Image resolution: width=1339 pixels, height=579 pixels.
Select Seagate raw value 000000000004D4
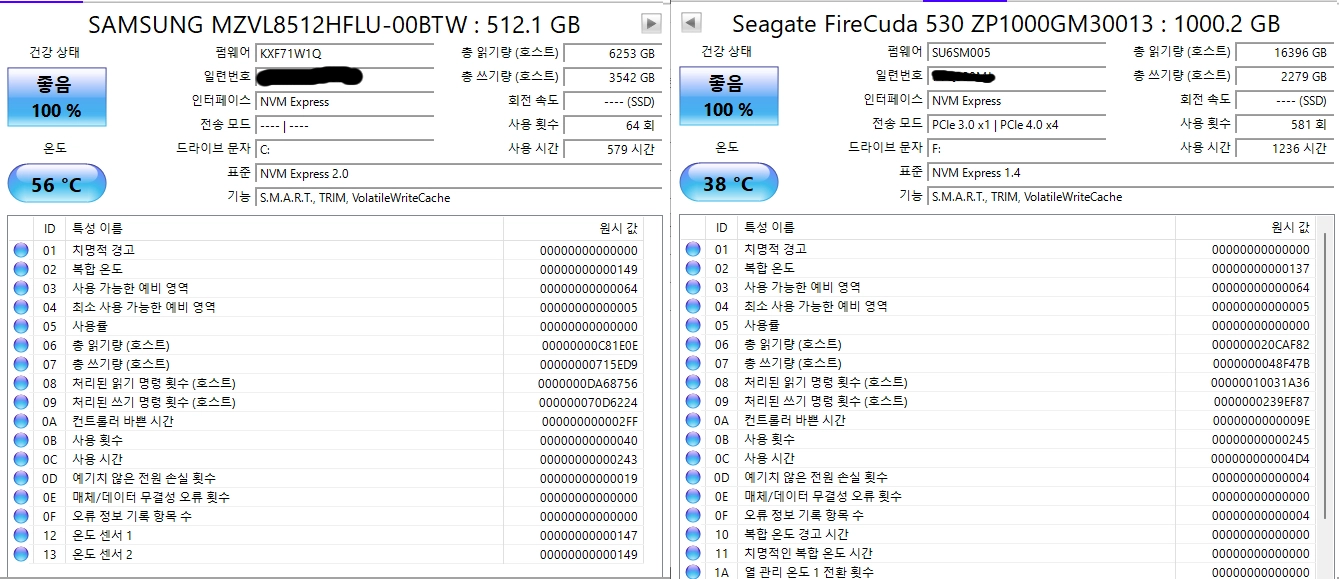(x=1261, y=458)
